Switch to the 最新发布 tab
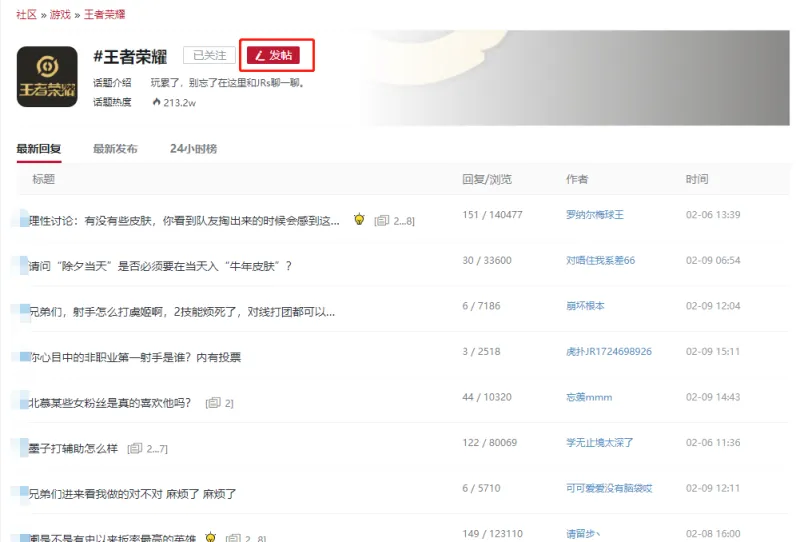Screen dimensions: 800x542 click(x=115, y=149)
